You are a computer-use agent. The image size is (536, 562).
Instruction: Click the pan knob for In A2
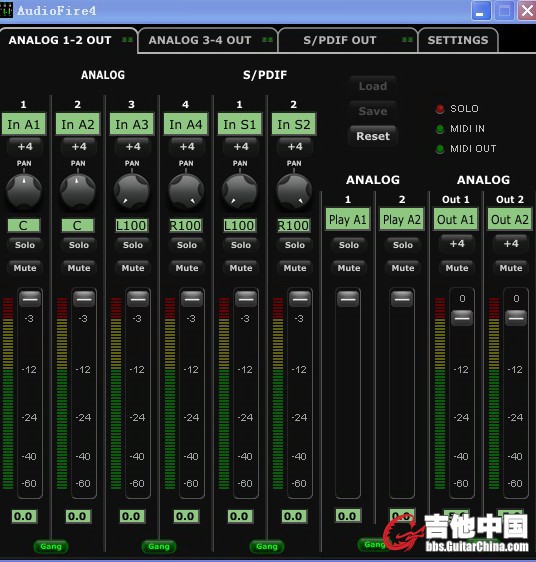[x=78, y=191]
